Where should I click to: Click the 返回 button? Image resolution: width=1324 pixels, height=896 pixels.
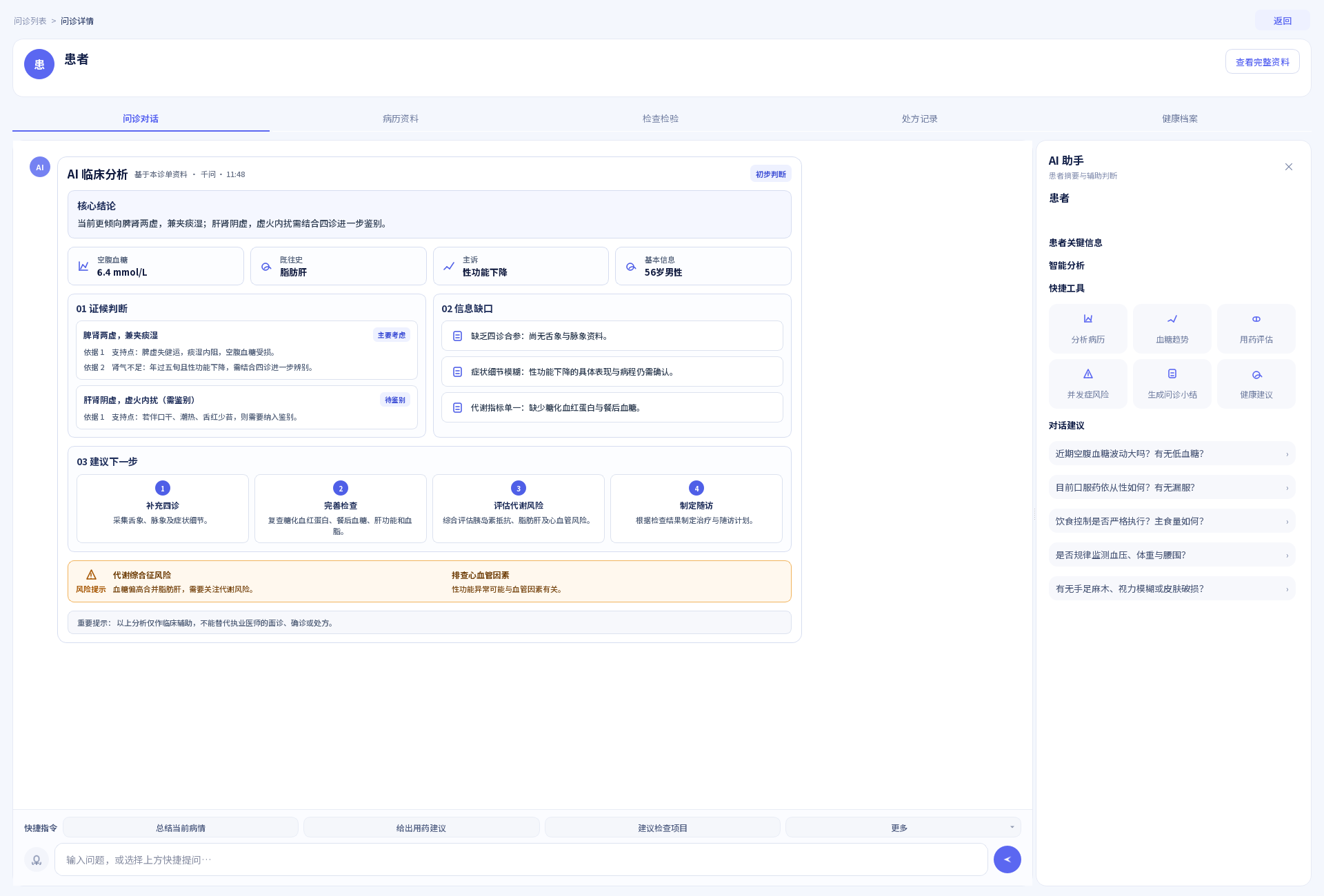click(1282, 21)
